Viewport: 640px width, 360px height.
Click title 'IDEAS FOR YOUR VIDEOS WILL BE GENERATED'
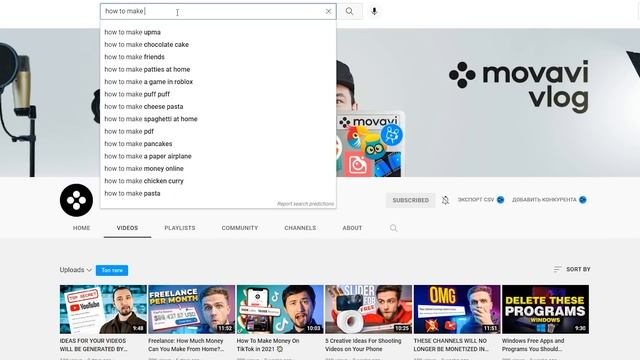(93, 345)
